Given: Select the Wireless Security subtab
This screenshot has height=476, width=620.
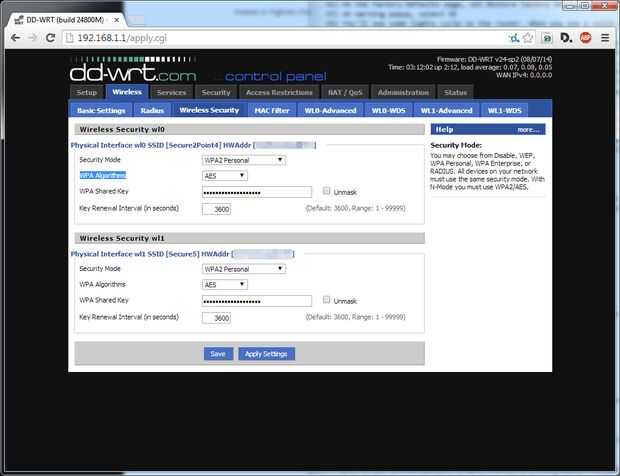Looking at the screenshot, I should (209, 110).
